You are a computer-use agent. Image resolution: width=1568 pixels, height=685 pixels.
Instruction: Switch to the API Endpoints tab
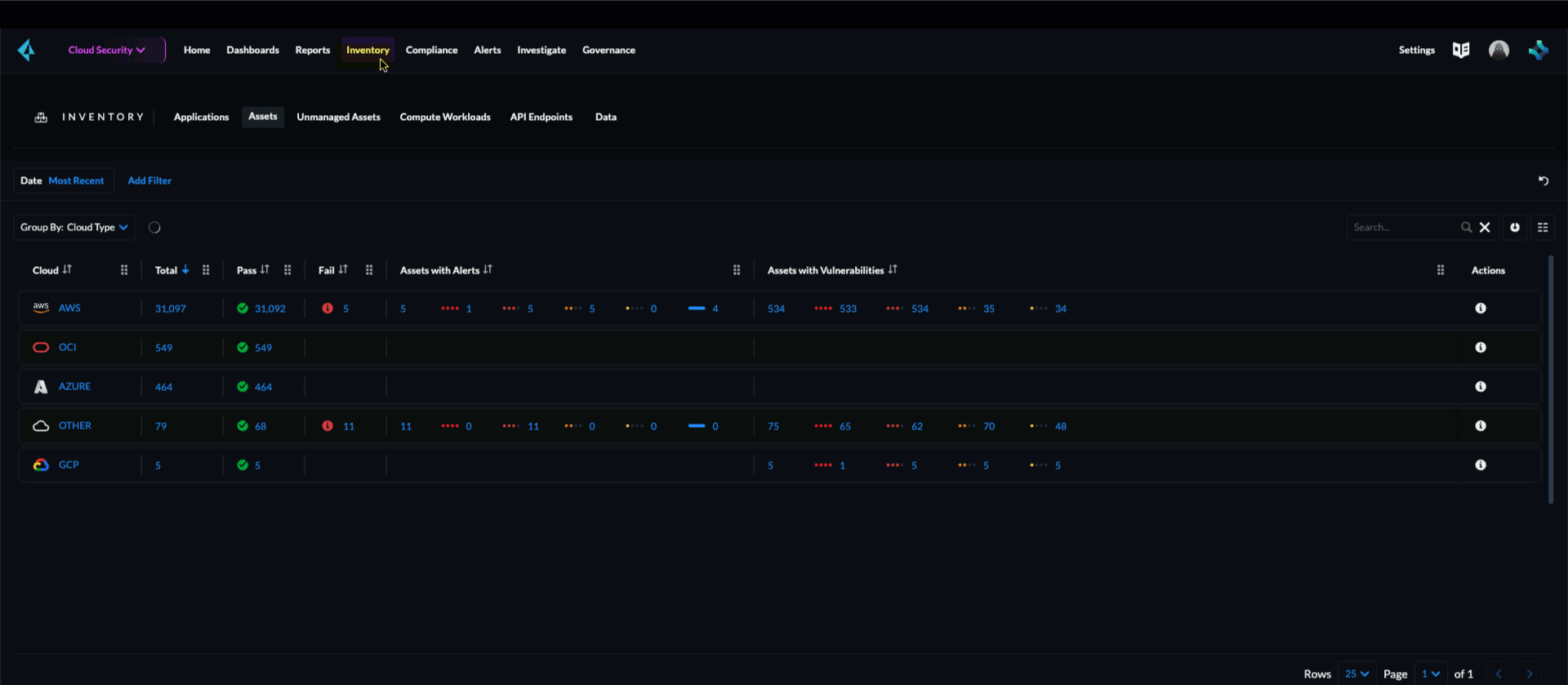541,117
